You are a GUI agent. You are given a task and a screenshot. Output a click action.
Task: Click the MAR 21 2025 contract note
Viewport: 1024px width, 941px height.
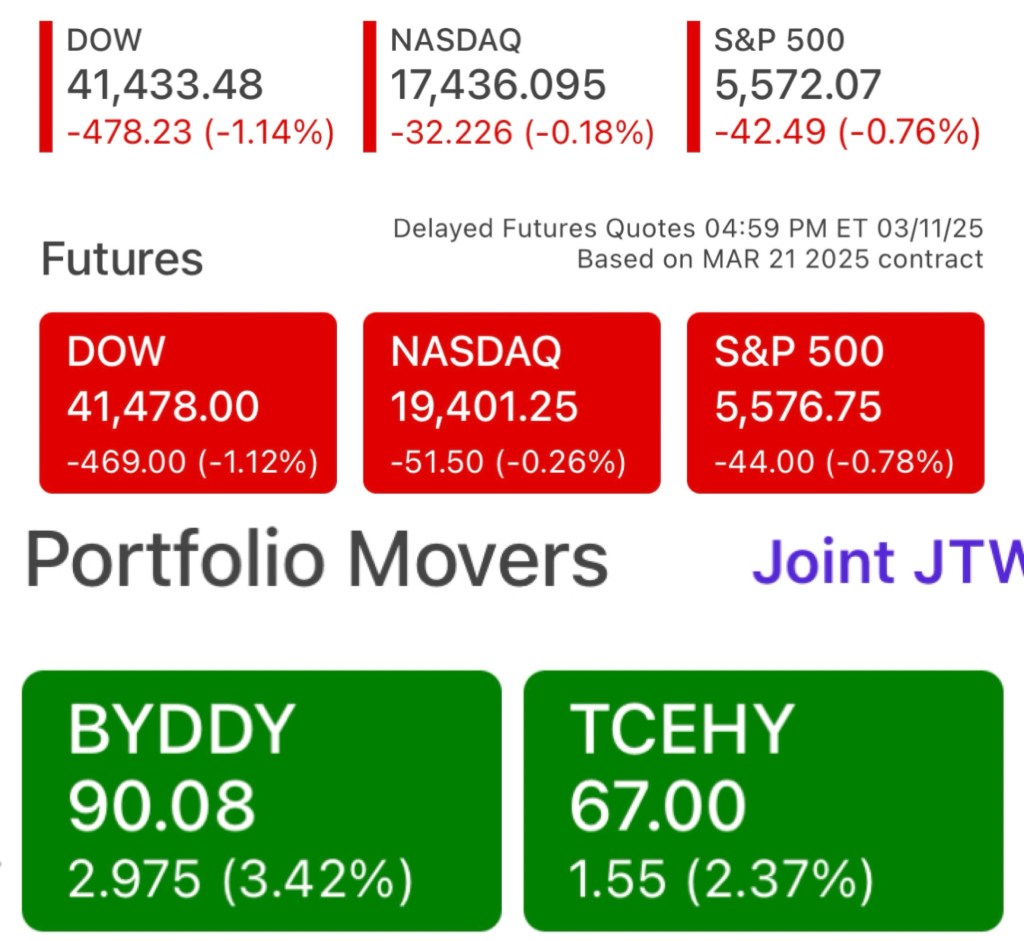coord(780,260)
